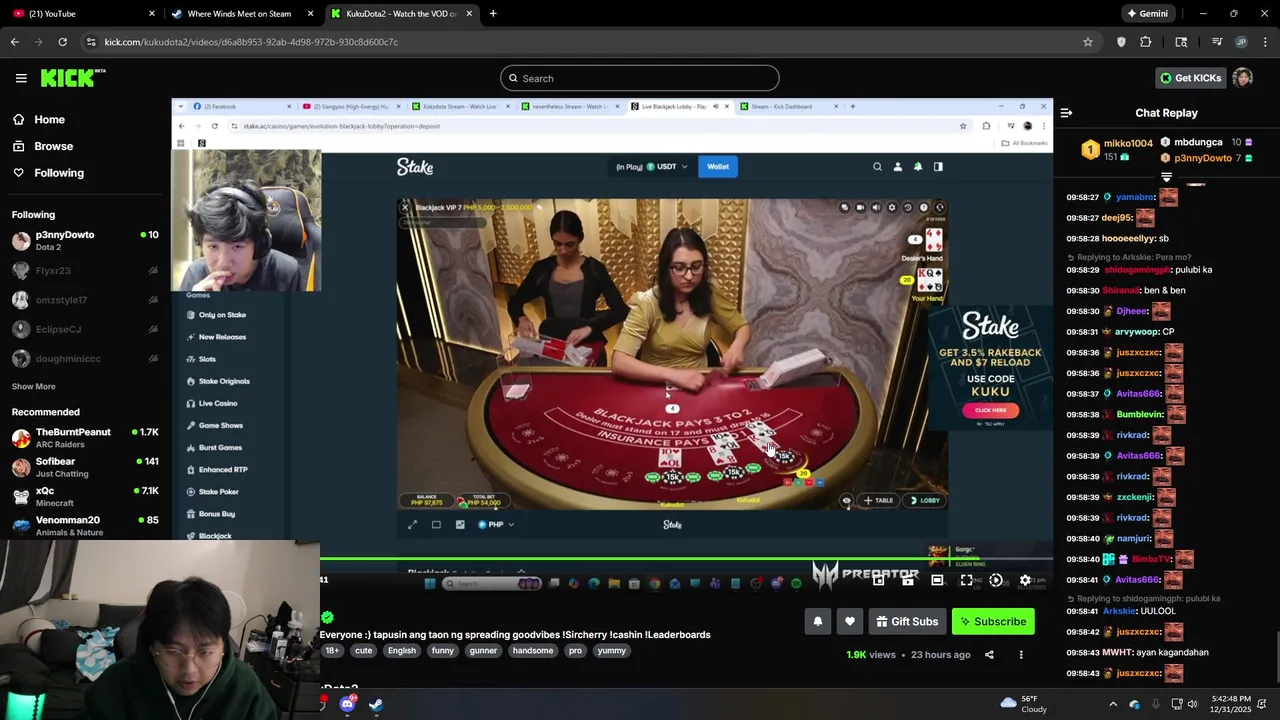This screenshot has height=720, width=1280.
Task: Open offline channel EclipseCJ
Action: pos(84,329)
